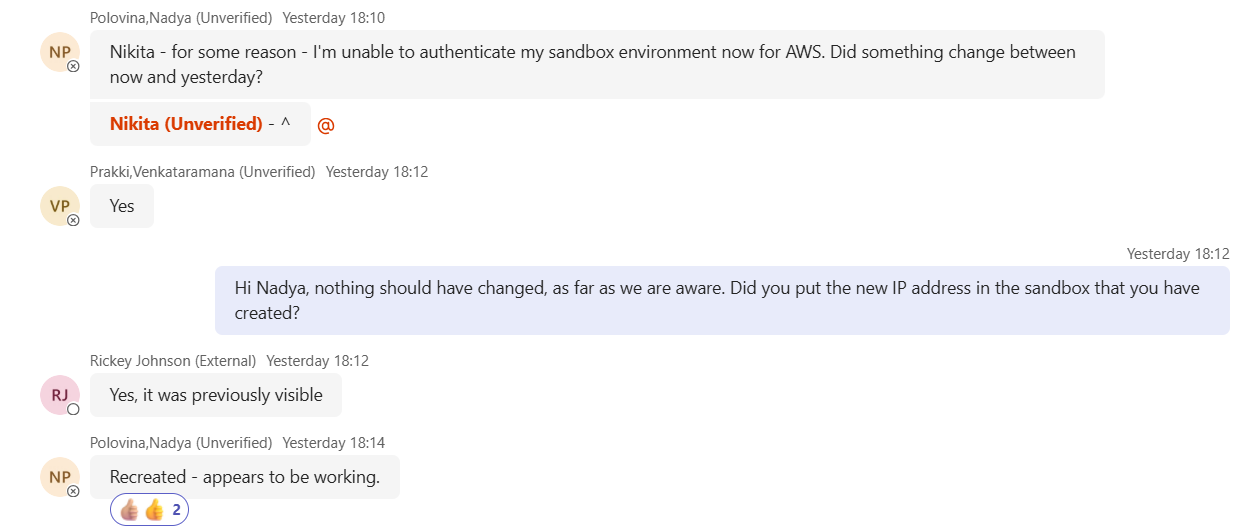This screenshot has width=1250, height=531.
Task: Select the "Recreated - appears to be working." message
Action: [245, 477]
